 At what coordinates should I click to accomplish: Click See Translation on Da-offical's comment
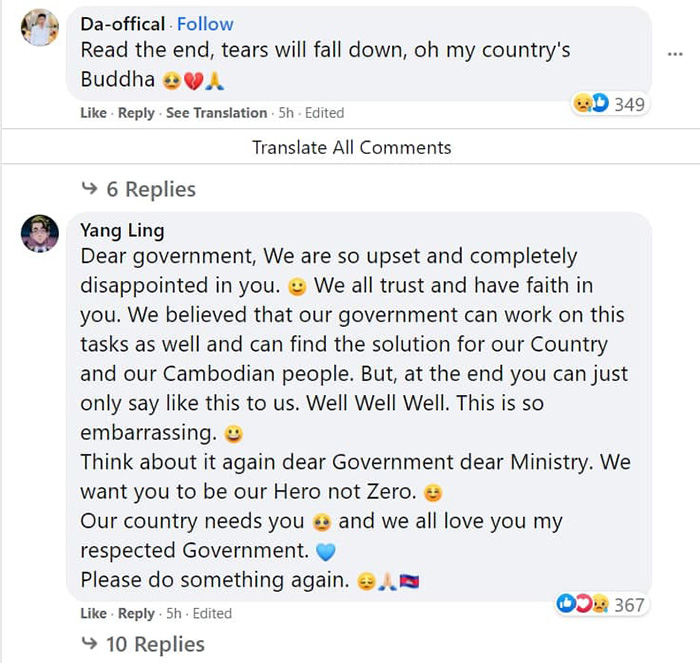(x=216, y=113)
